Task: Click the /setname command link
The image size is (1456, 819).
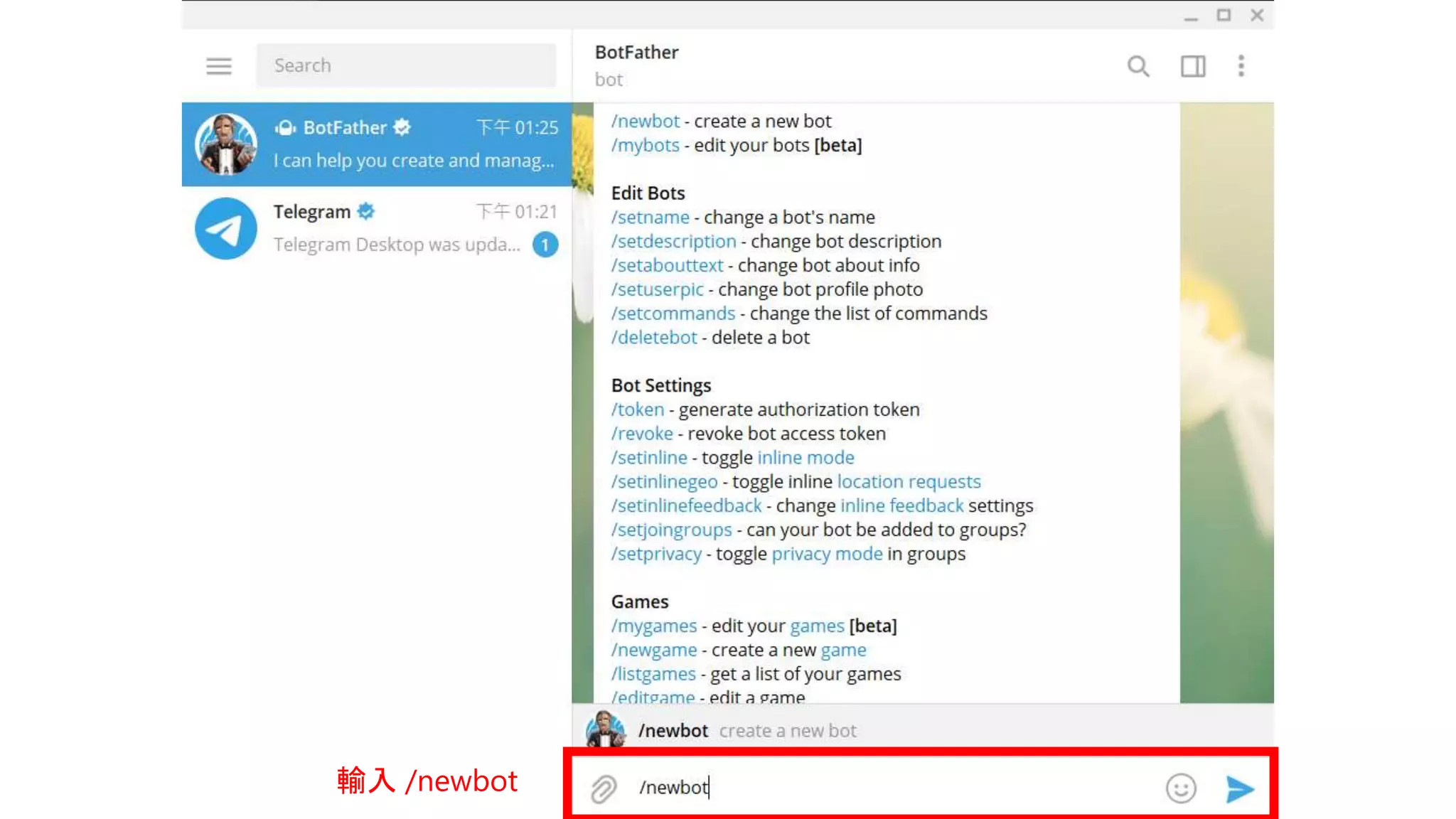Action: tap(651, 217)
